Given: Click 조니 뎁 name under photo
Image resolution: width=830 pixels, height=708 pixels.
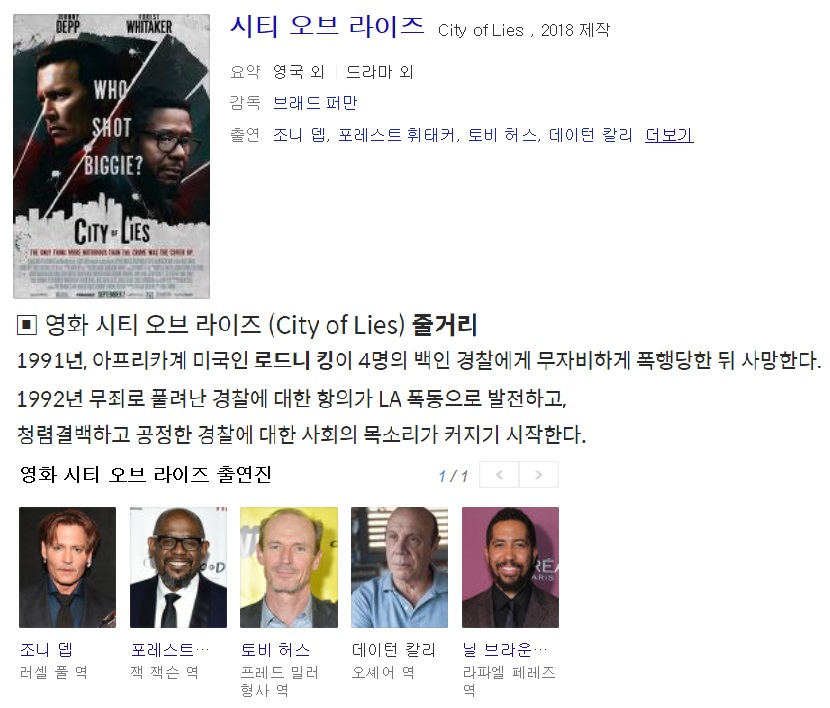Looking at the screenshot, I should point(46,649).
